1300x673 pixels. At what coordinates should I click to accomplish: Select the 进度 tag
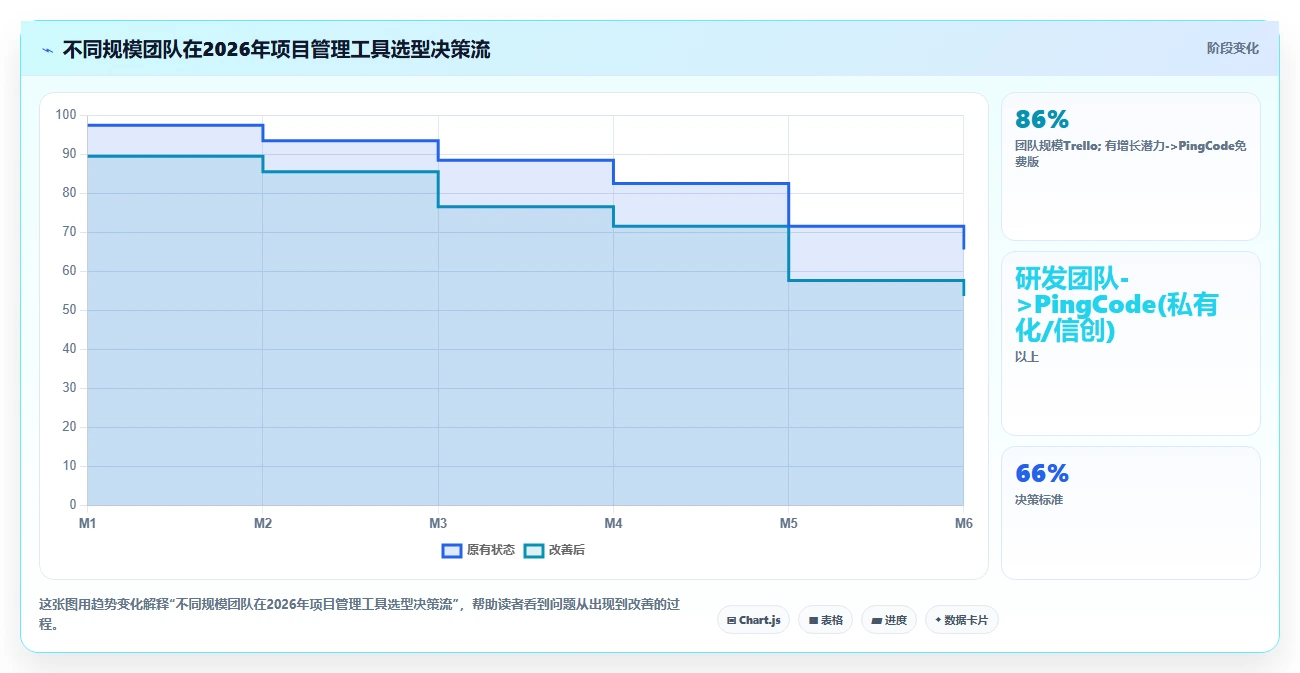889,620
